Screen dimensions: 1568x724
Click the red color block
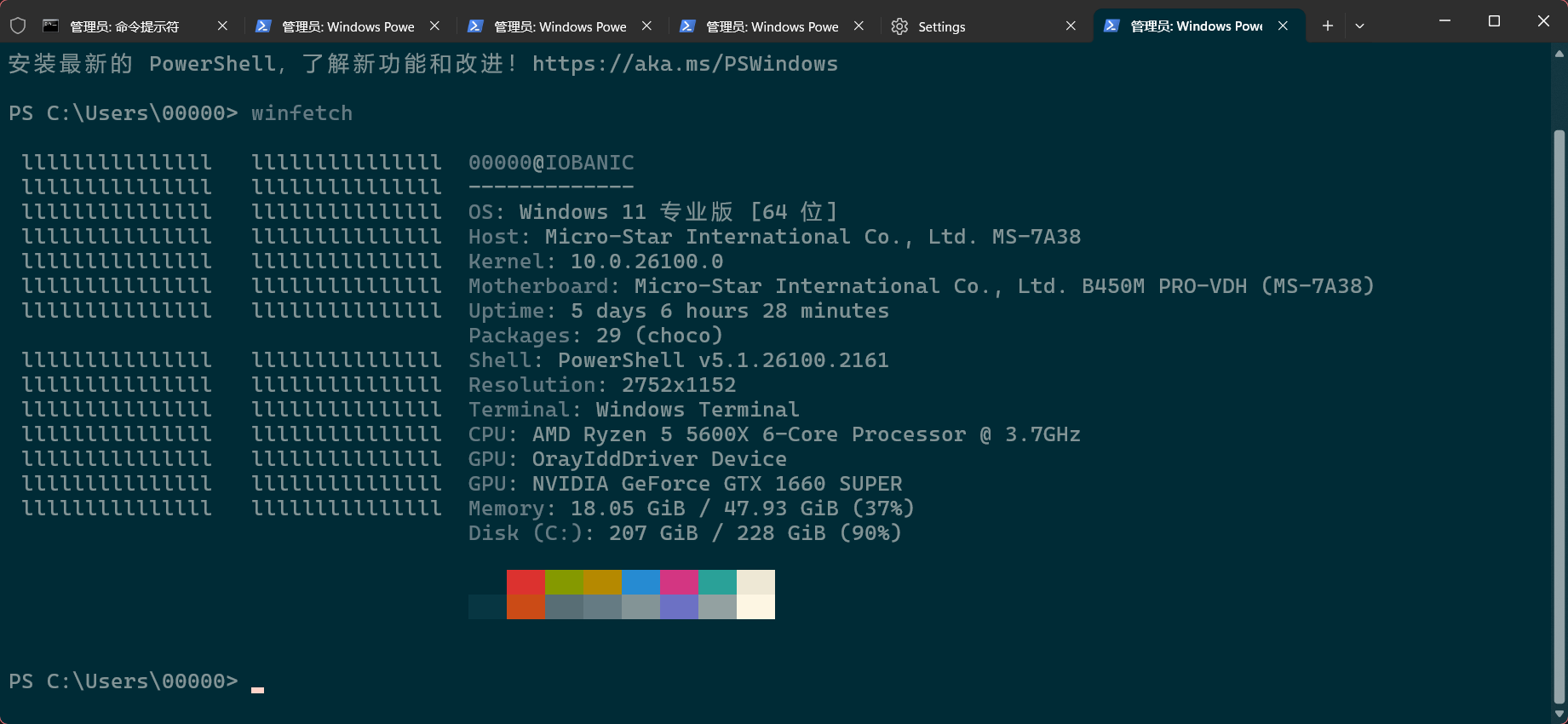click(526, 583)
